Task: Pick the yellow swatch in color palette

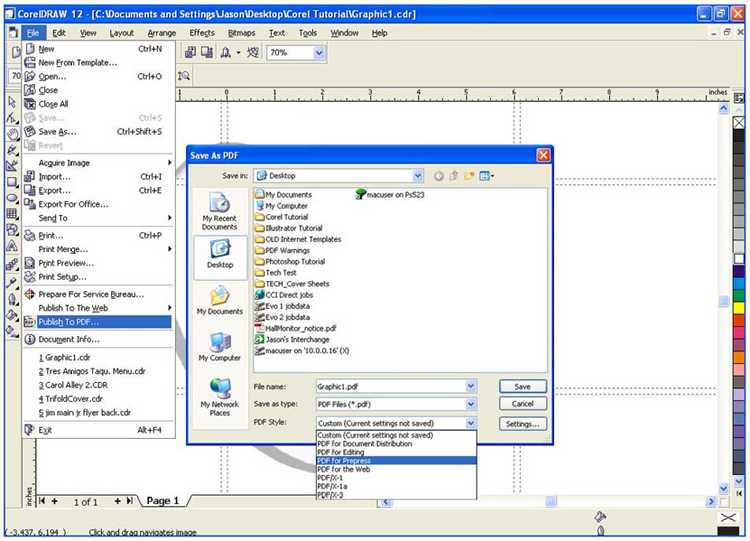Action: (739, 308)
